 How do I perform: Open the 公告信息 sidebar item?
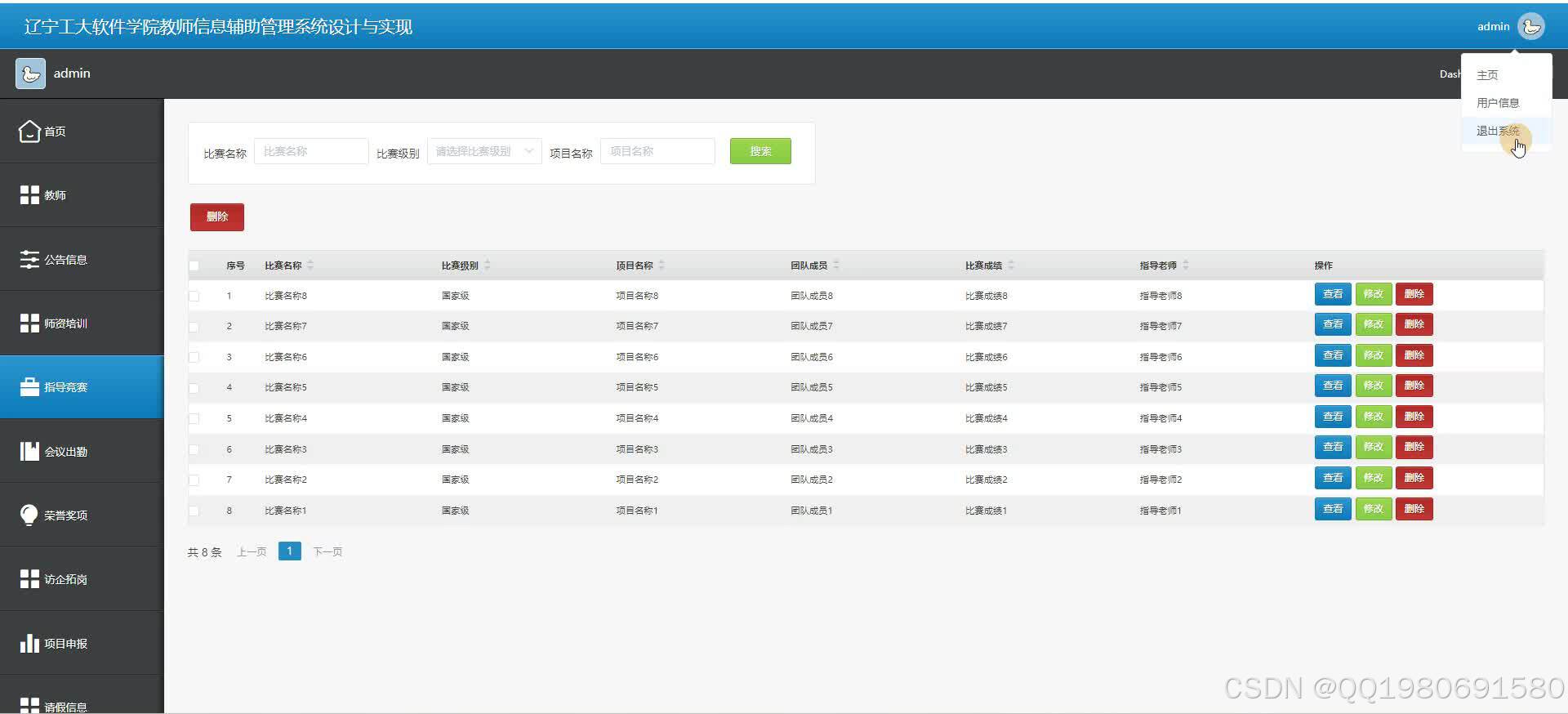[x=82, y=259]
